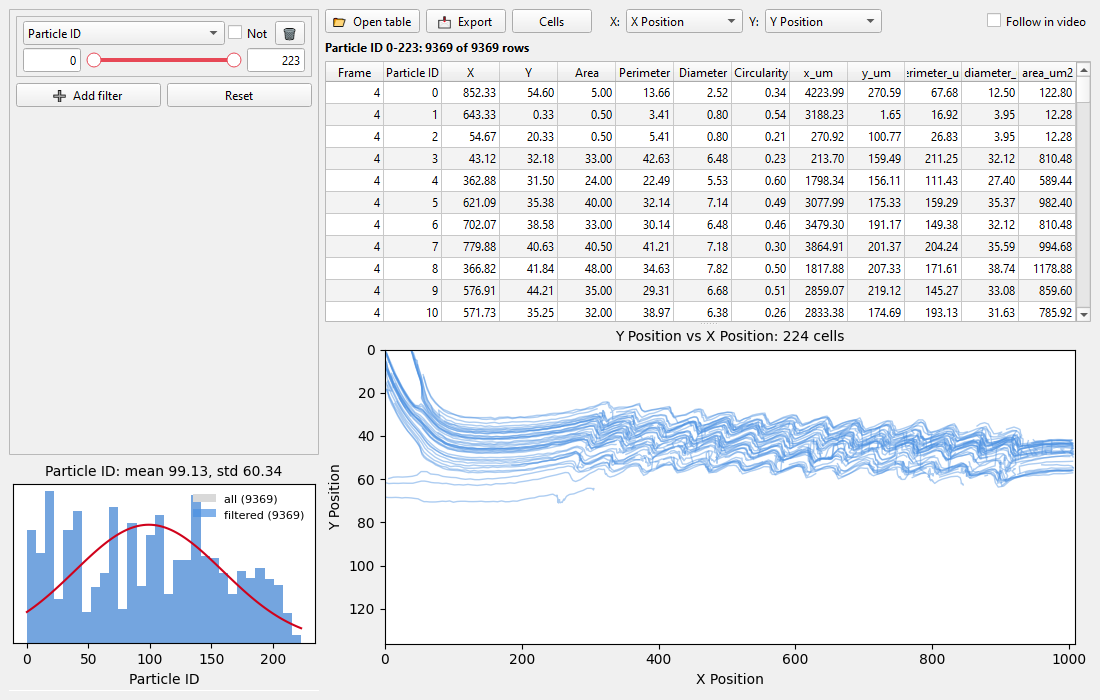Click the Area column header
Screen dimensions: 1100x700
(x=586, y=72)
